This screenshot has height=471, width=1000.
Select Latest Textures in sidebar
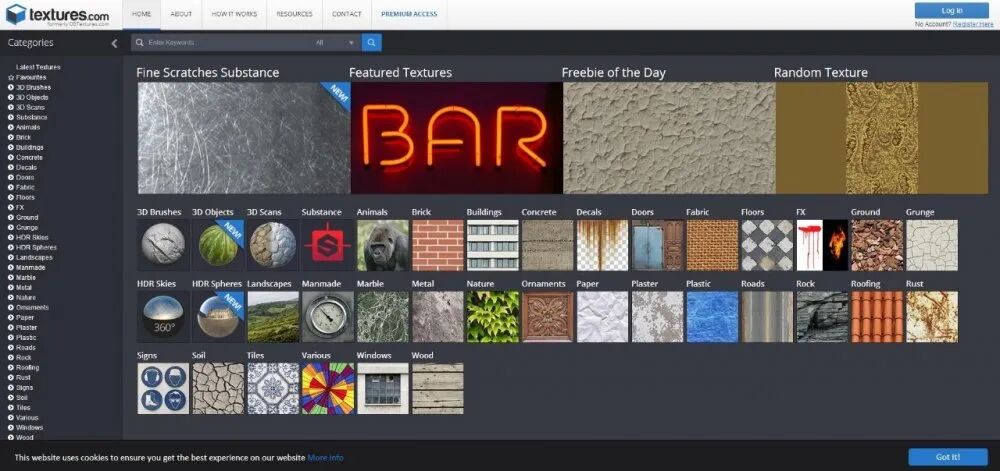(38, 67)
